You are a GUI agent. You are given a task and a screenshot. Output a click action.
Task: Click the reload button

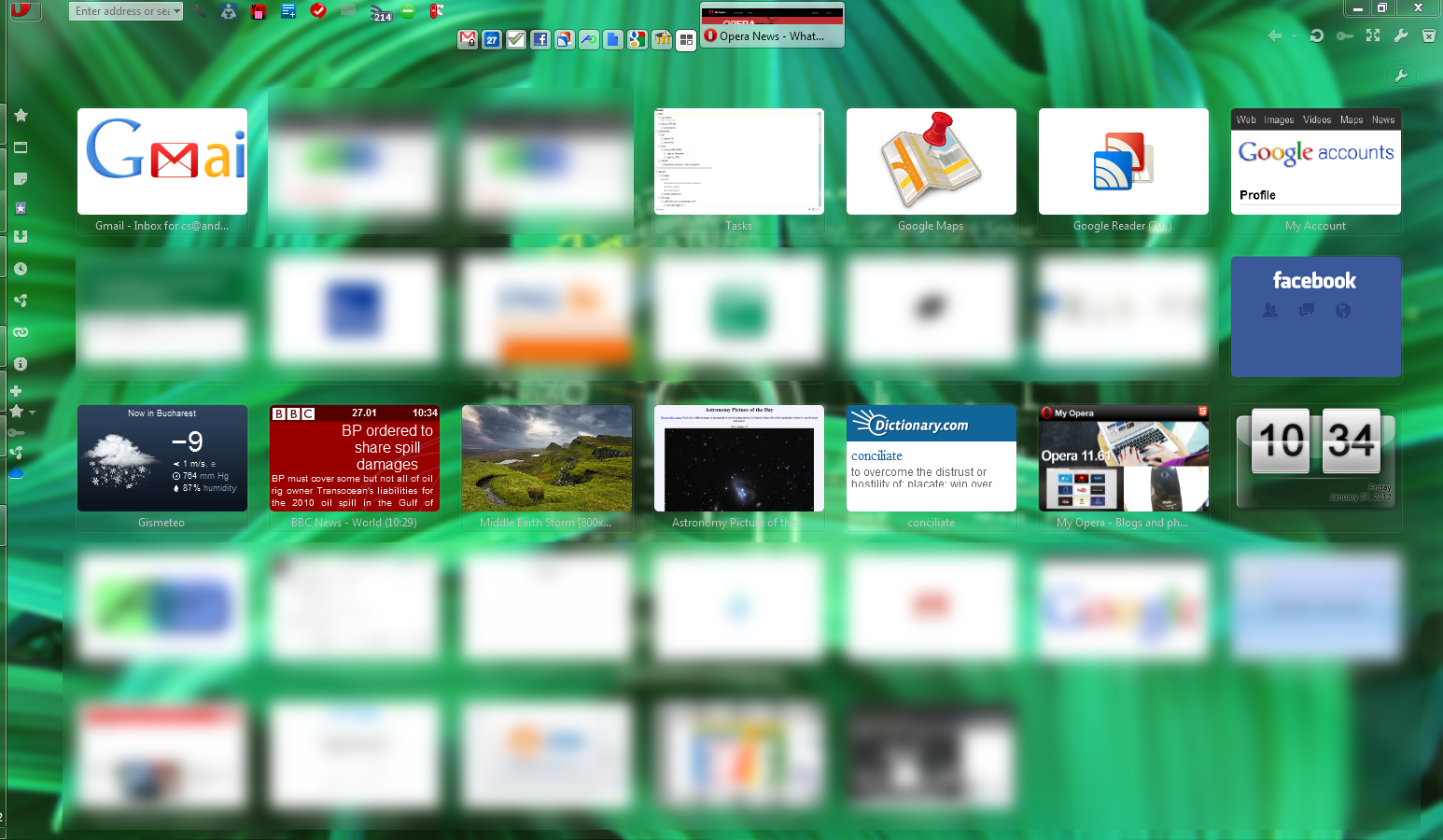pyautogui.click(x=1317, y=35)
